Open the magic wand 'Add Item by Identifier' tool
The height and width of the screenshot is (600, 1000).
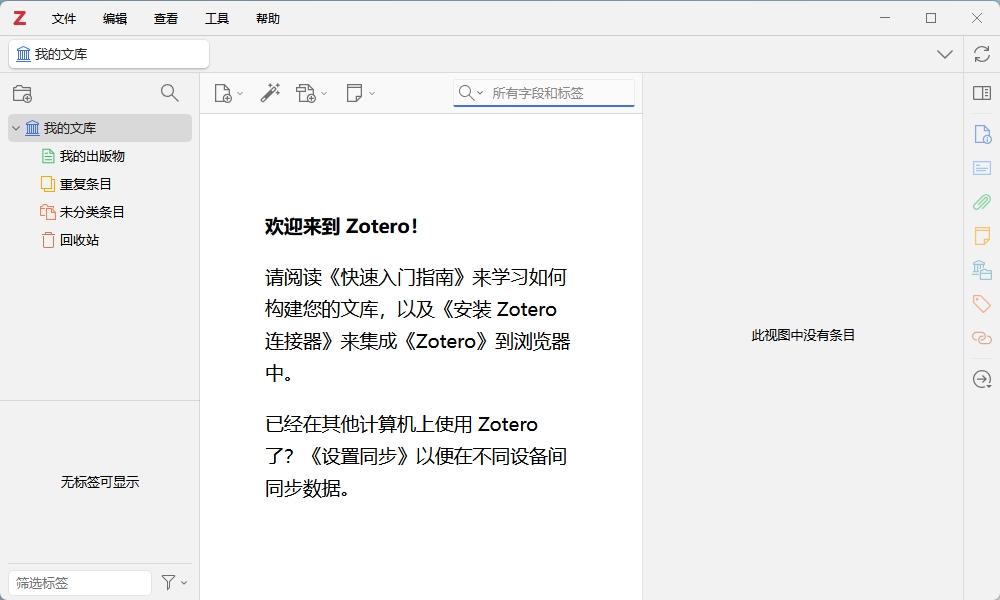pyautogui.click(x=268, y=92)
